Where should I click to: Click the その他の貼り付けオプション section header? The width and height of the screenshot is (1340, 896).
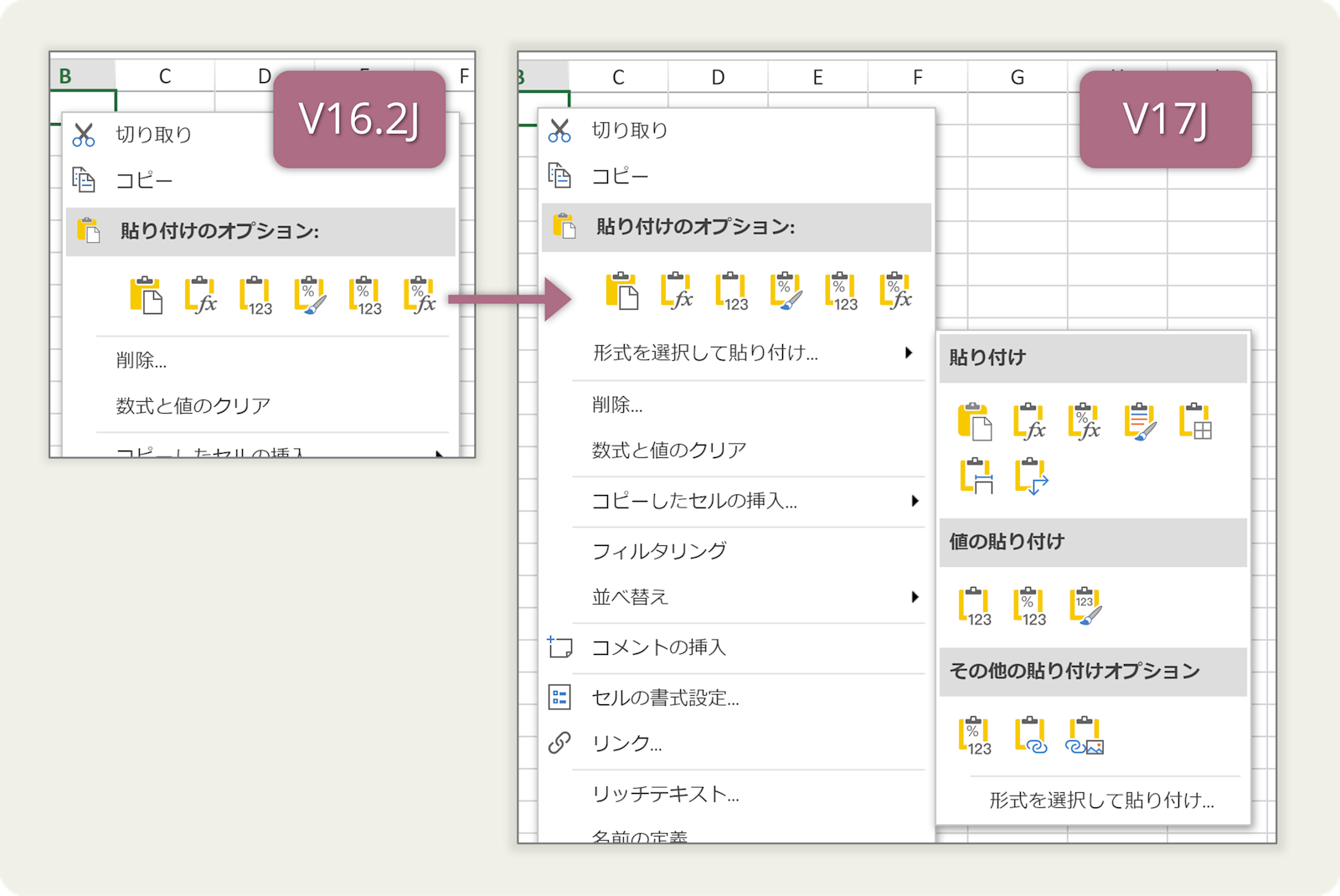(1093, 672)
